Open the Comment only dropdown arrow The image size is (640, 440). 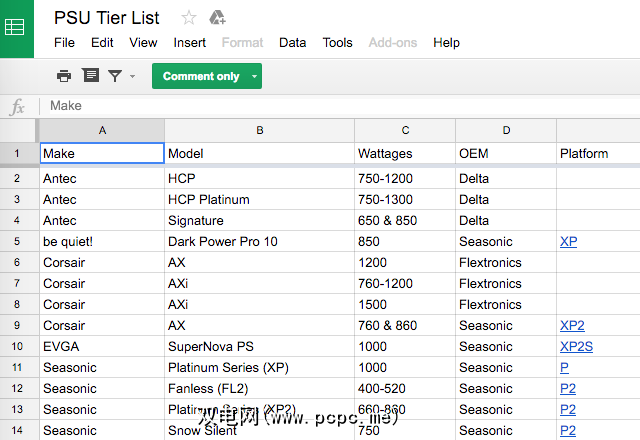point(254,76)
